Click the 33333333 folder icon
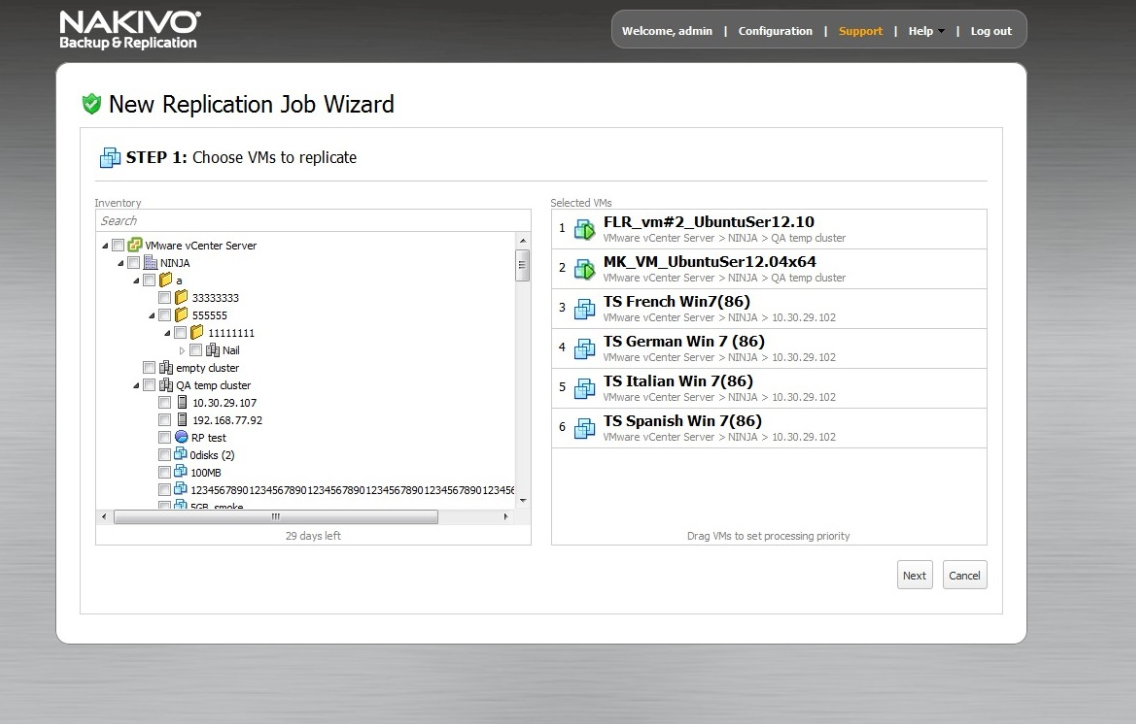This screenshot has width=1136, height=724. click(x=181, y=297)
